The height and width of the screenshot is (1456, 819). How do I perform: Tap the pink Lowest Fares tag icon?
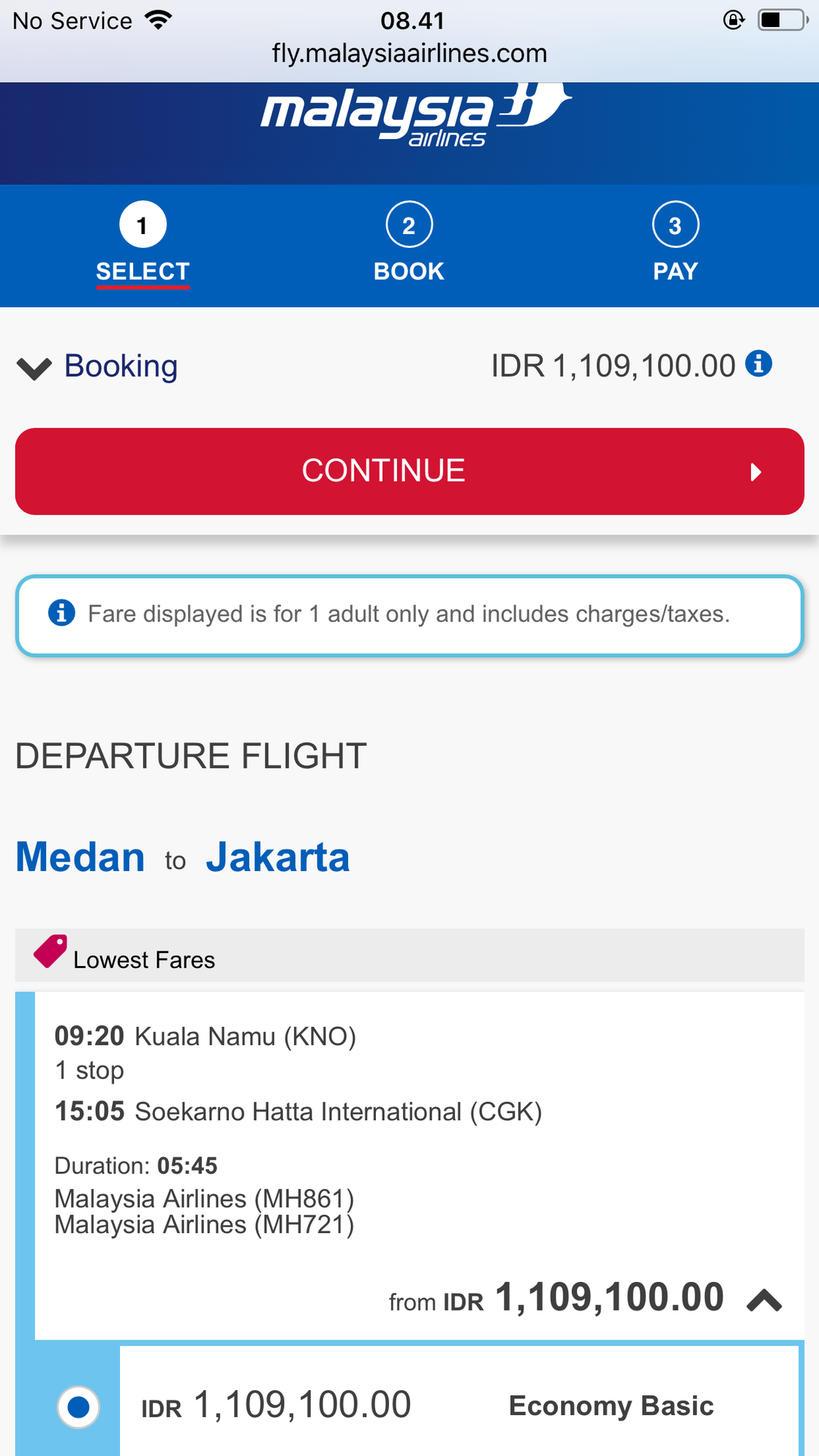(50, 951)
